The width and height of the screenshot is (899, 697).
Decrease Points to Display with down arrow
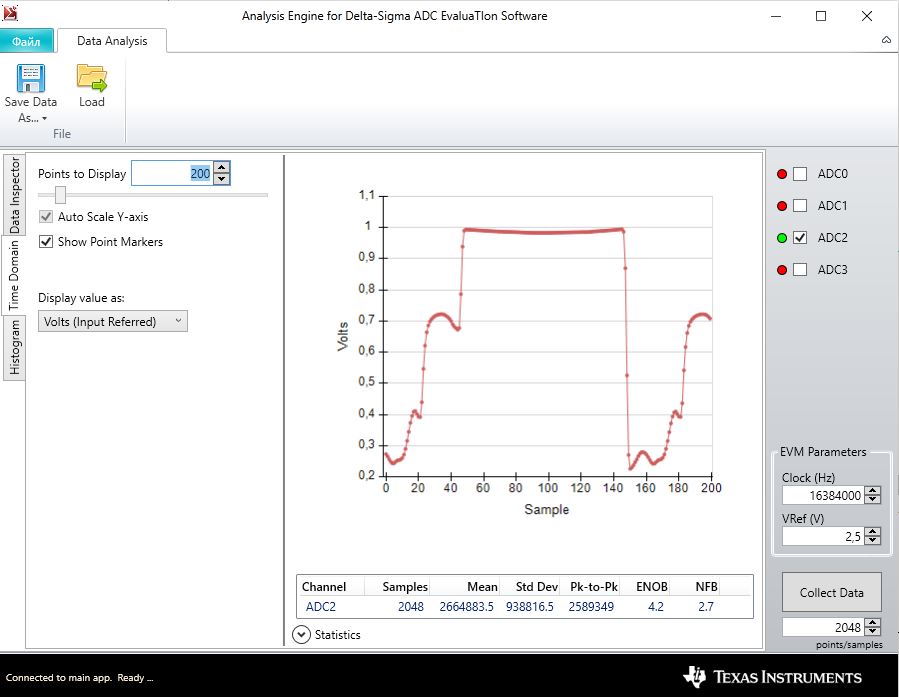pos(222,179)
